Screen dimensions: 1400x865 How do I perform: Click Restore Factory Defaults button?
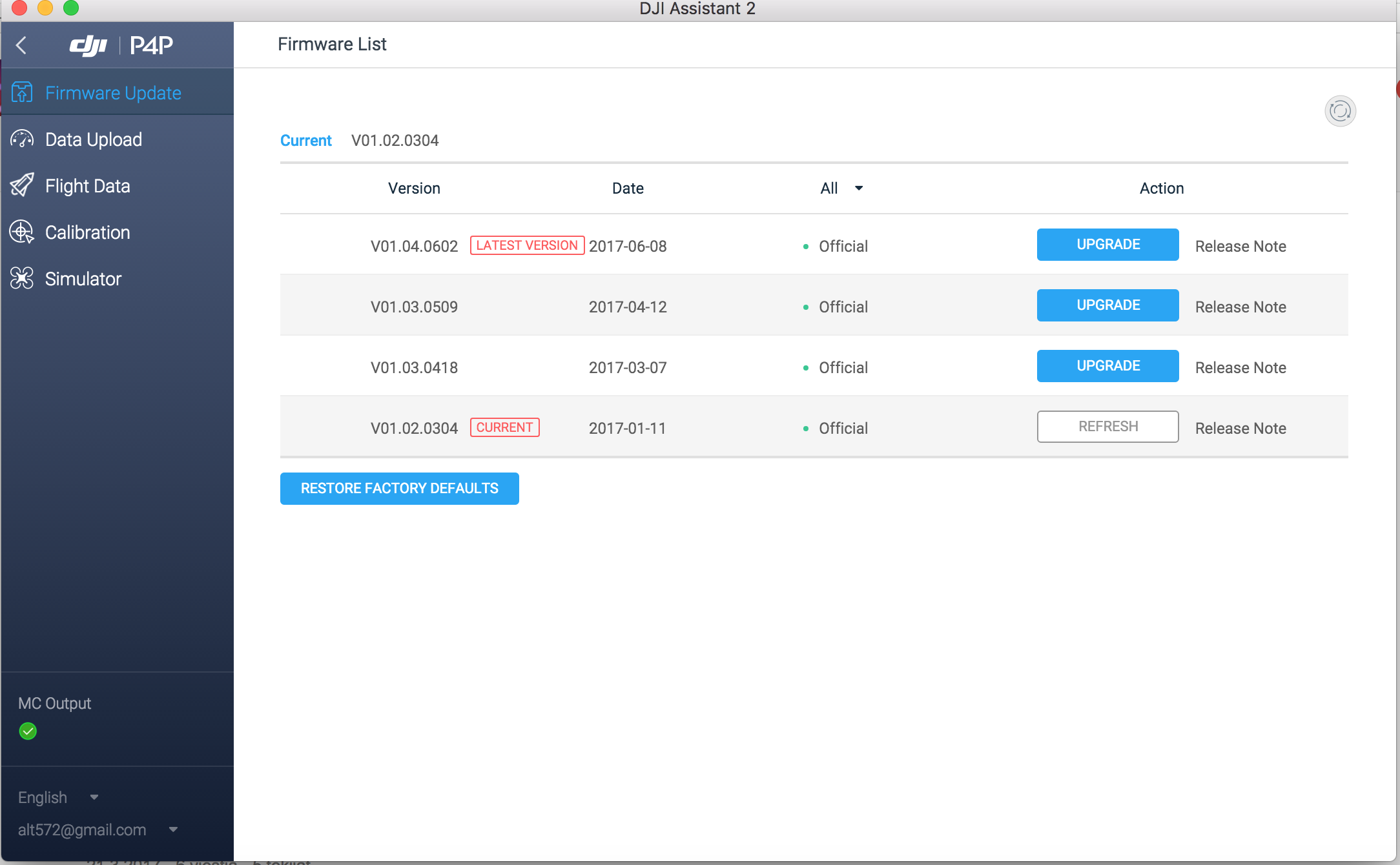pos(399,489)
